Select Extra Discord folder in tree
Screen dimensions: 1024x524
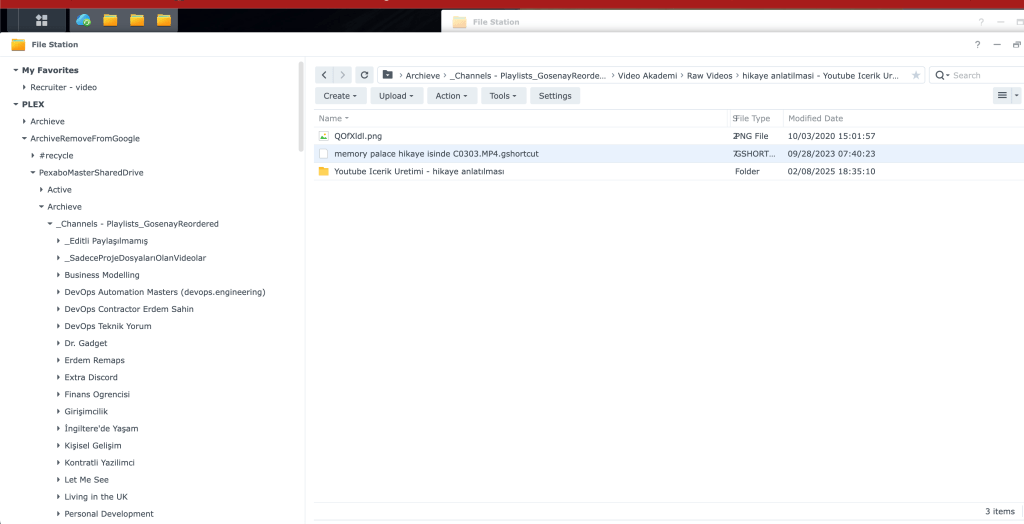91,377
